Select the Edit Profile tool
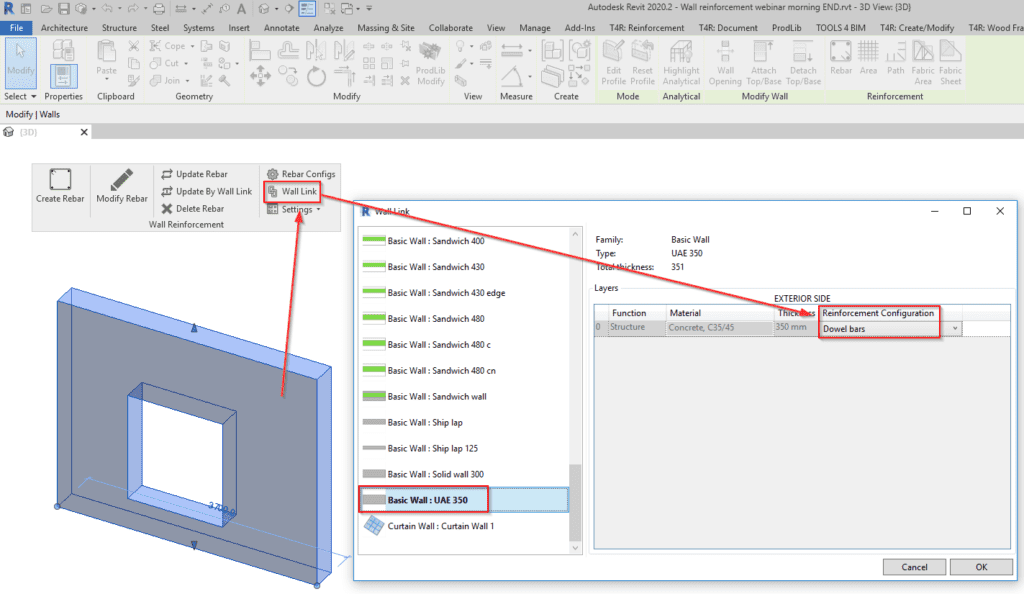Image resolution: width=1024 pixels, height=594 pixels. (614, 63)
